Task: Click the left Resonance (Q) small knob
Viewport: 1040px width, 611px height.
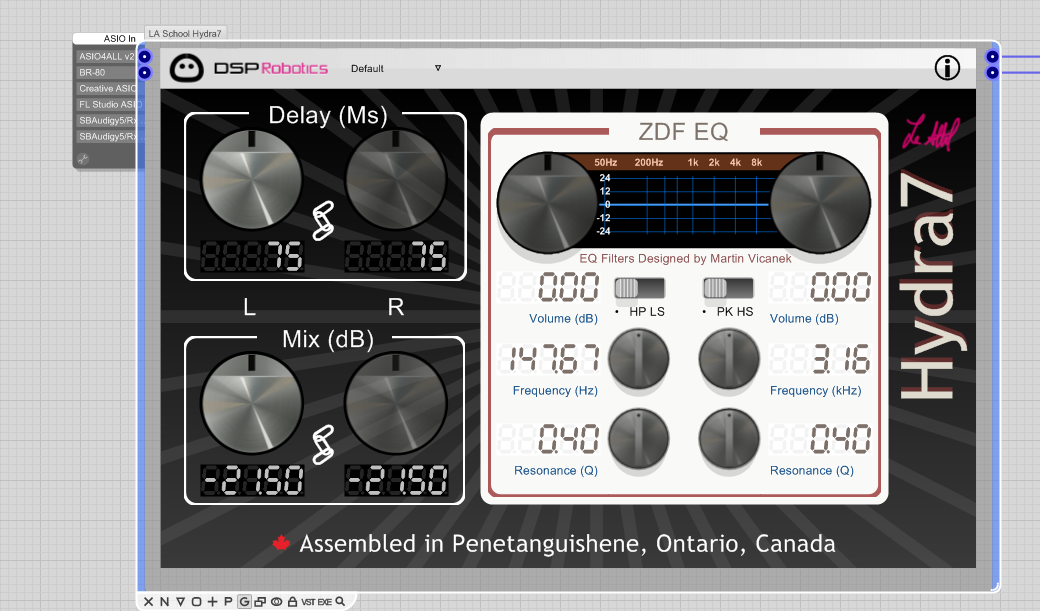Action: [639, 439]
